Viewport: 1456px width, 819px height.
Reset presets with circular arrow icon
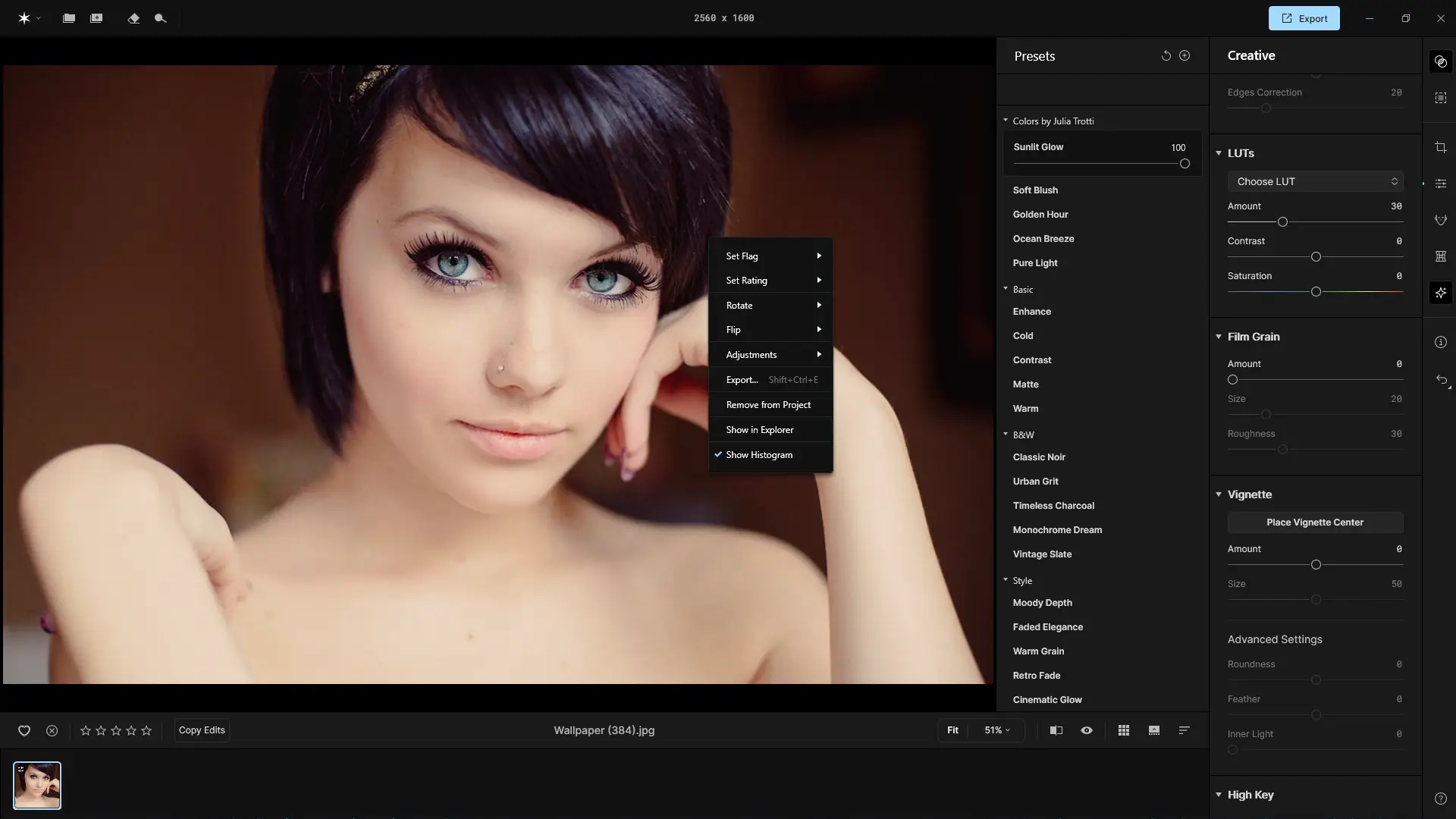coord(1166,55)
